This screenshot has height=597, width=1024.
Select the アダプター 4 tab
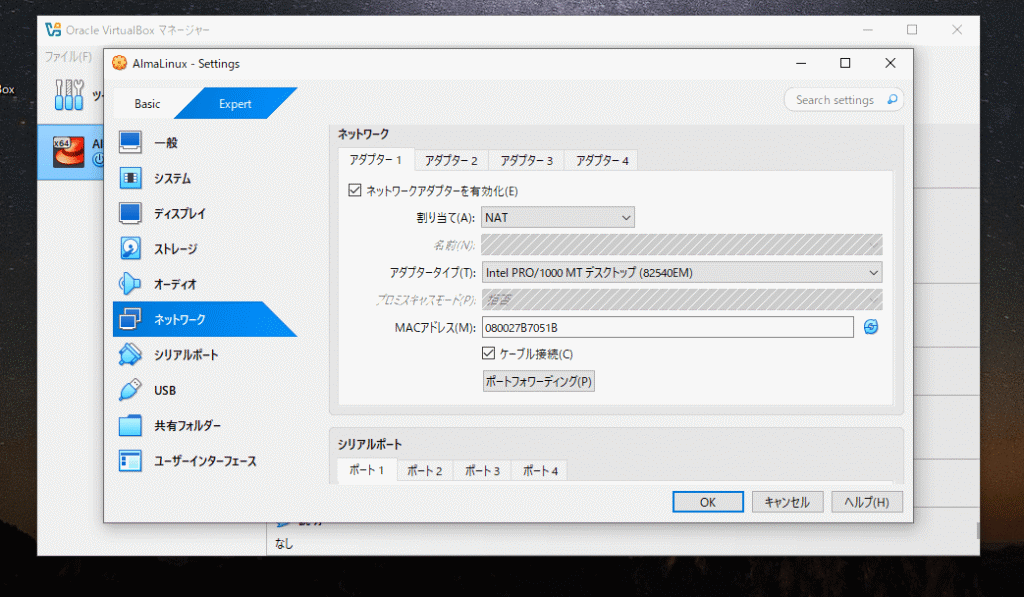pyautogui.click(x=602, y=161)
